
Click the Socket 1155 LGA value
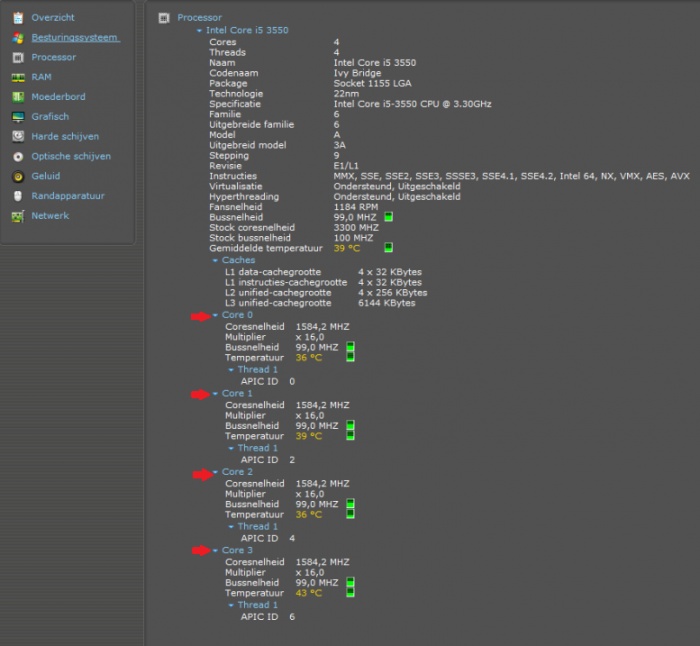372,83
